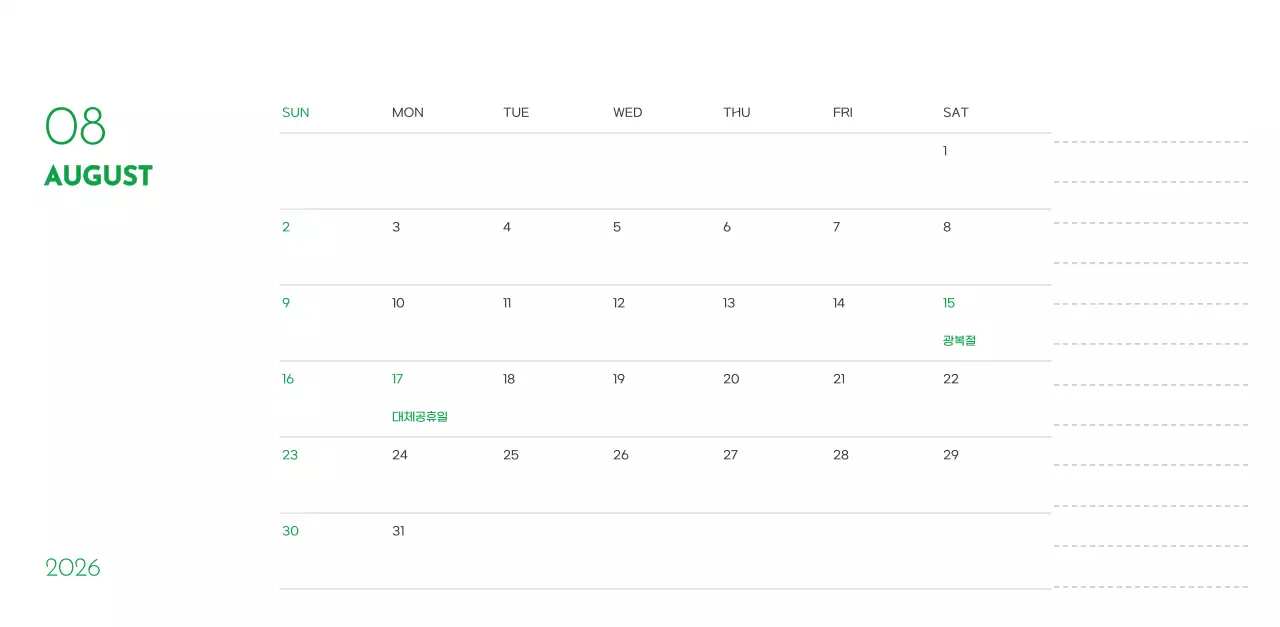Select August 15 on the calendar
The image size is (1280, 627).
[949, 303]
